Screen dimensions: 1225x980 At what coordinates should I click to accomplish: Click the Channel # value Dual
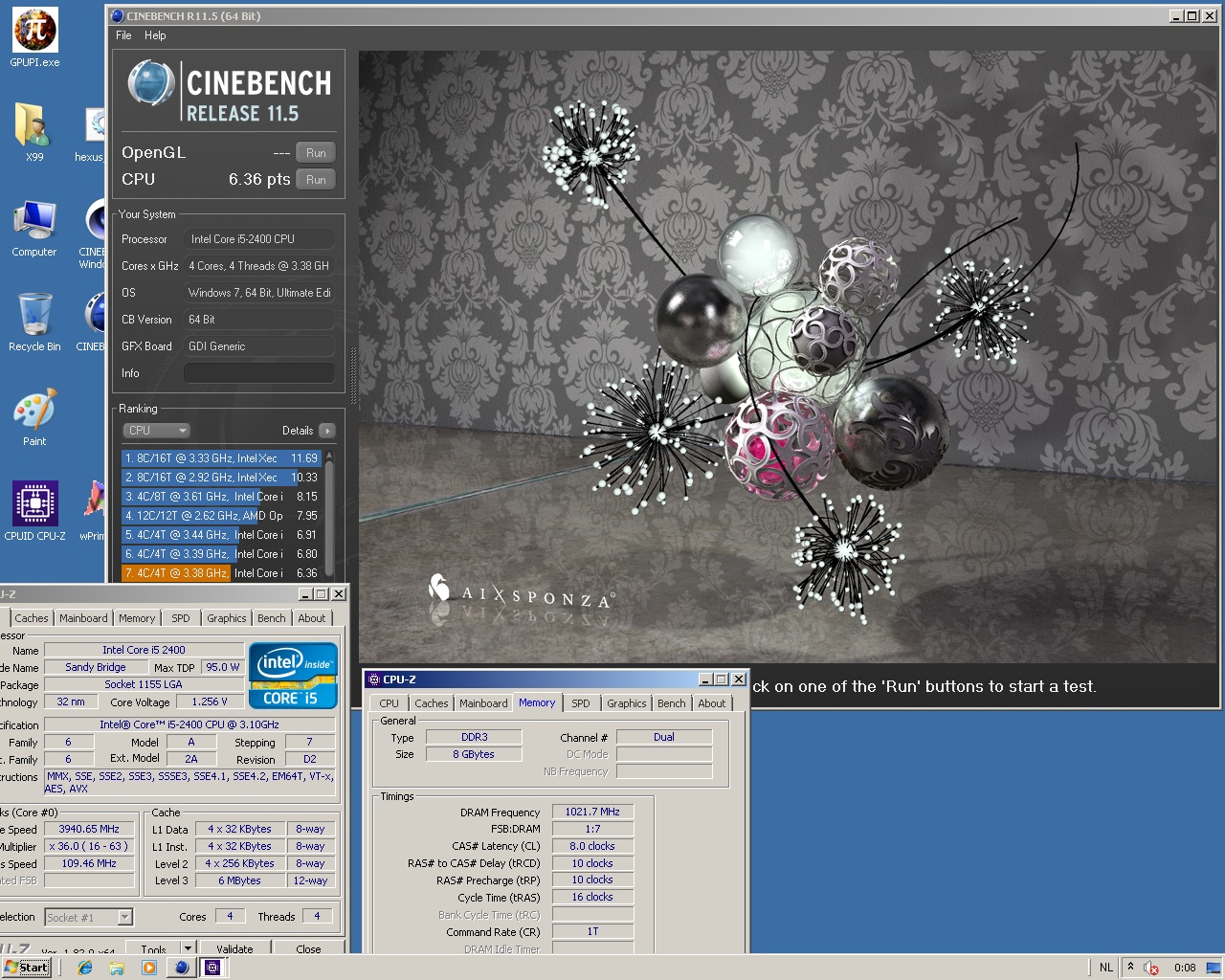tap(664, 737)
